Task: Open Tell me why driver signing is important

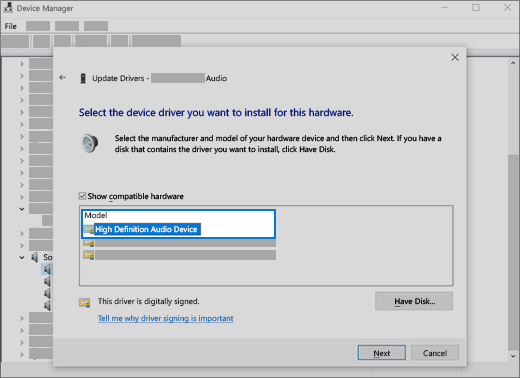Action: tap(166, 318)
